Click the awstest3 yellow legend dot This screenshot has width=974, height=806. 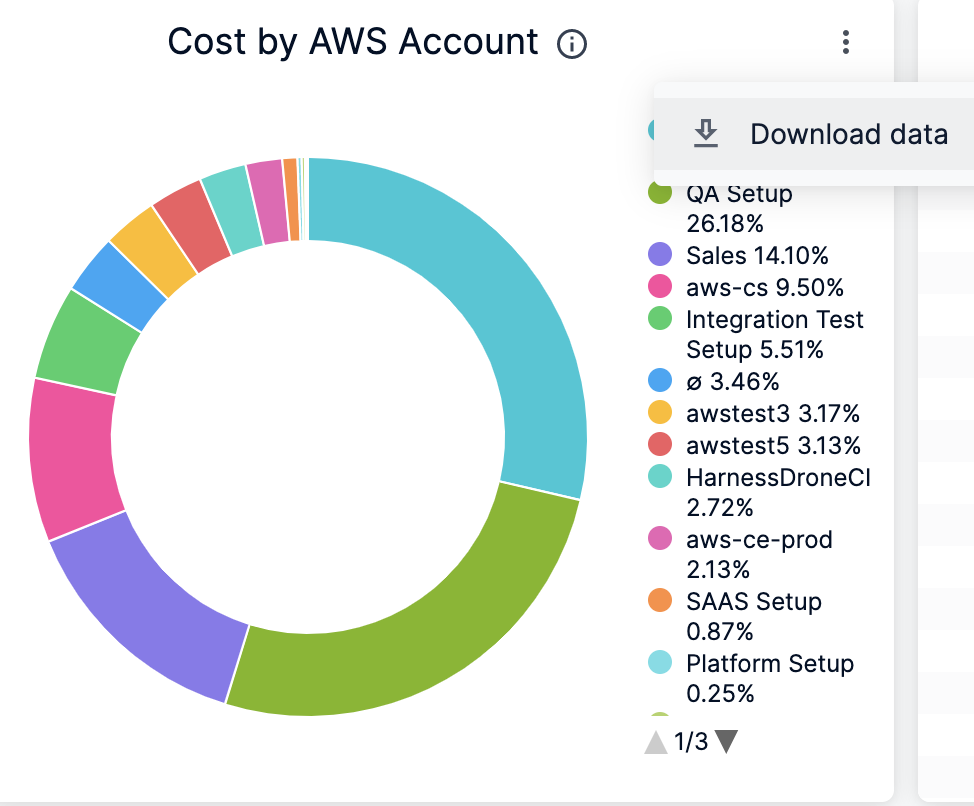(x=660, y=413)
